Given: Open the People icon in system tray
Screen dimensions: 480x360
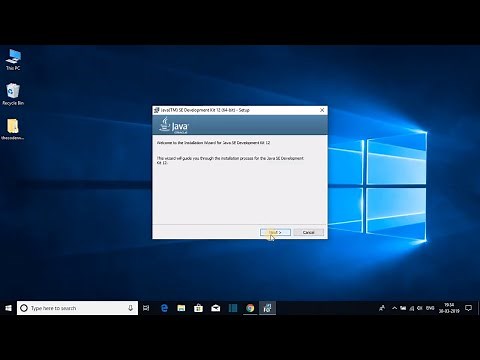Looking at the screenshot, I should (382, 308).
